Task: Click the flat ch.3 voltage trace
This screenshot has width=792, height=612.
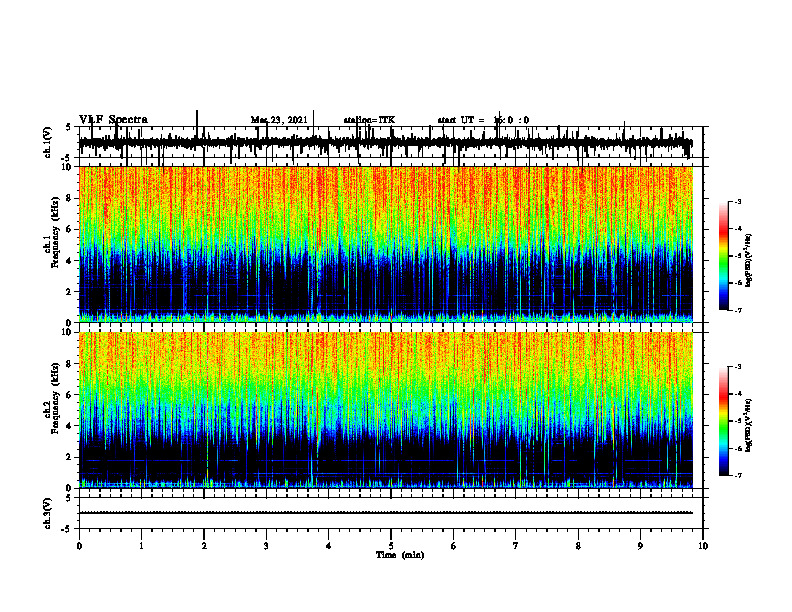Action: click(x=386, y=513)
